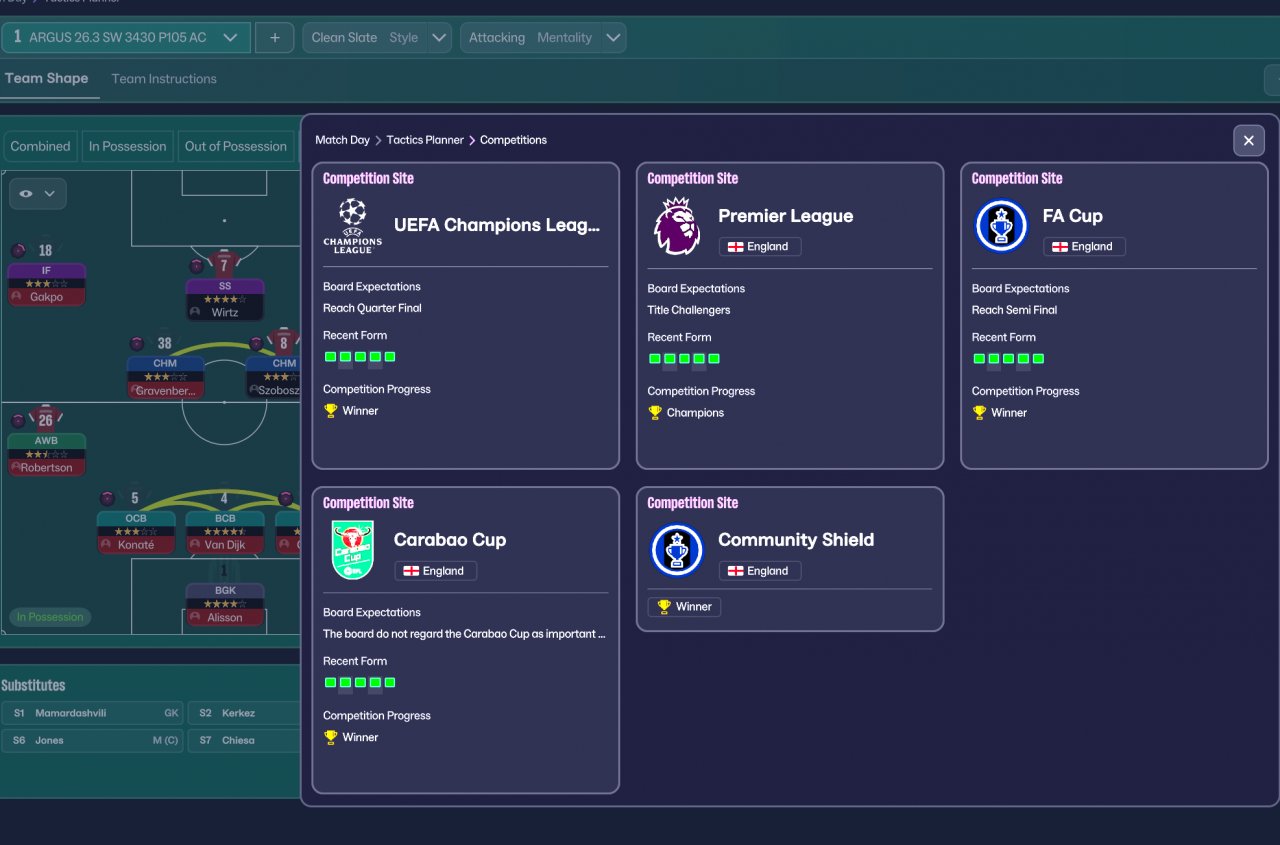This screenshot has height=845, width=1280.
Task: Click the FA Cup trophy badge
Action: point(1001,226)
